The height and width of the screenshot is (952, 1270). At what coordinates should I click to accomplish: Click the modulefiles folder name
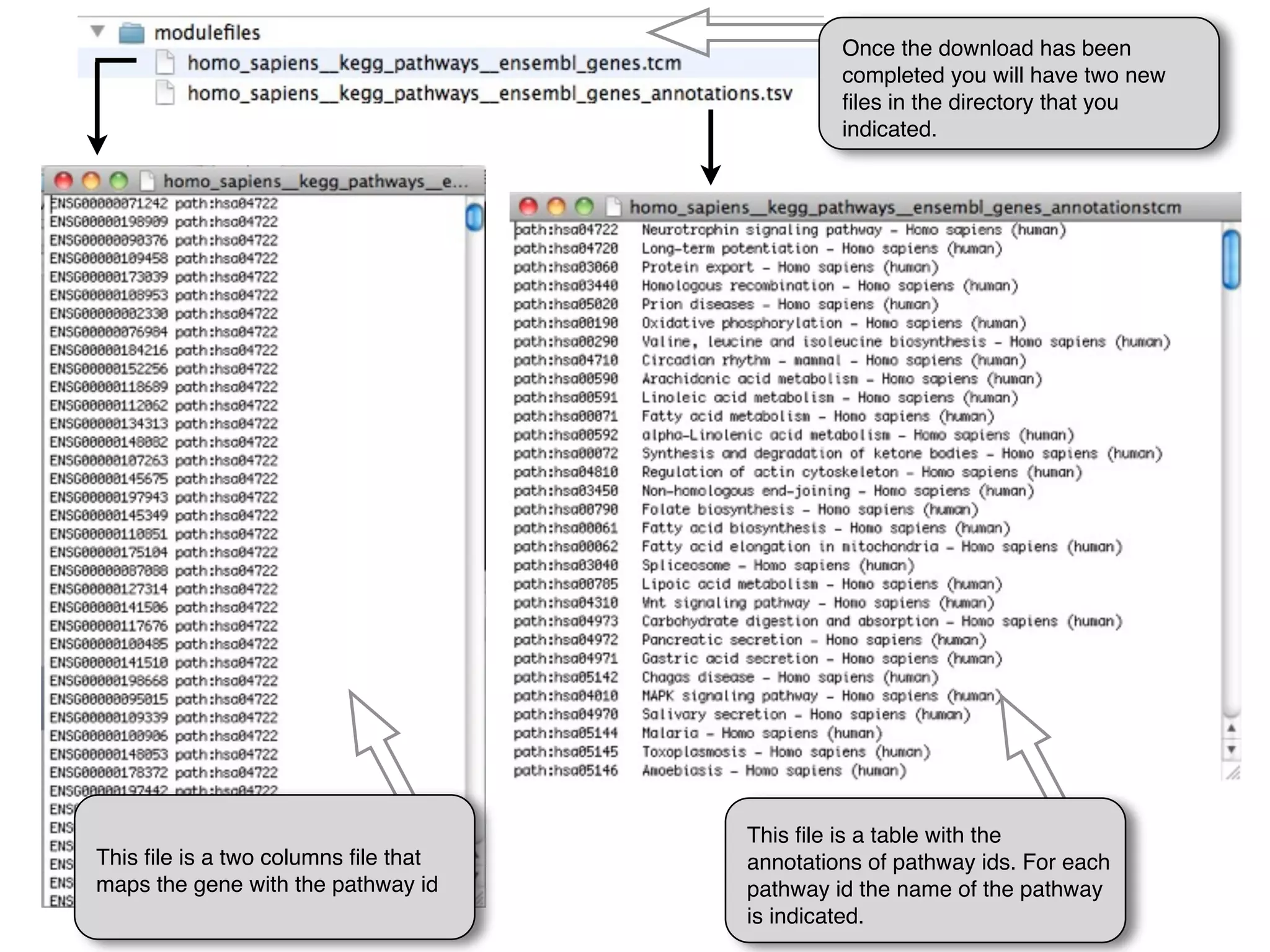[x=207, y=32]
